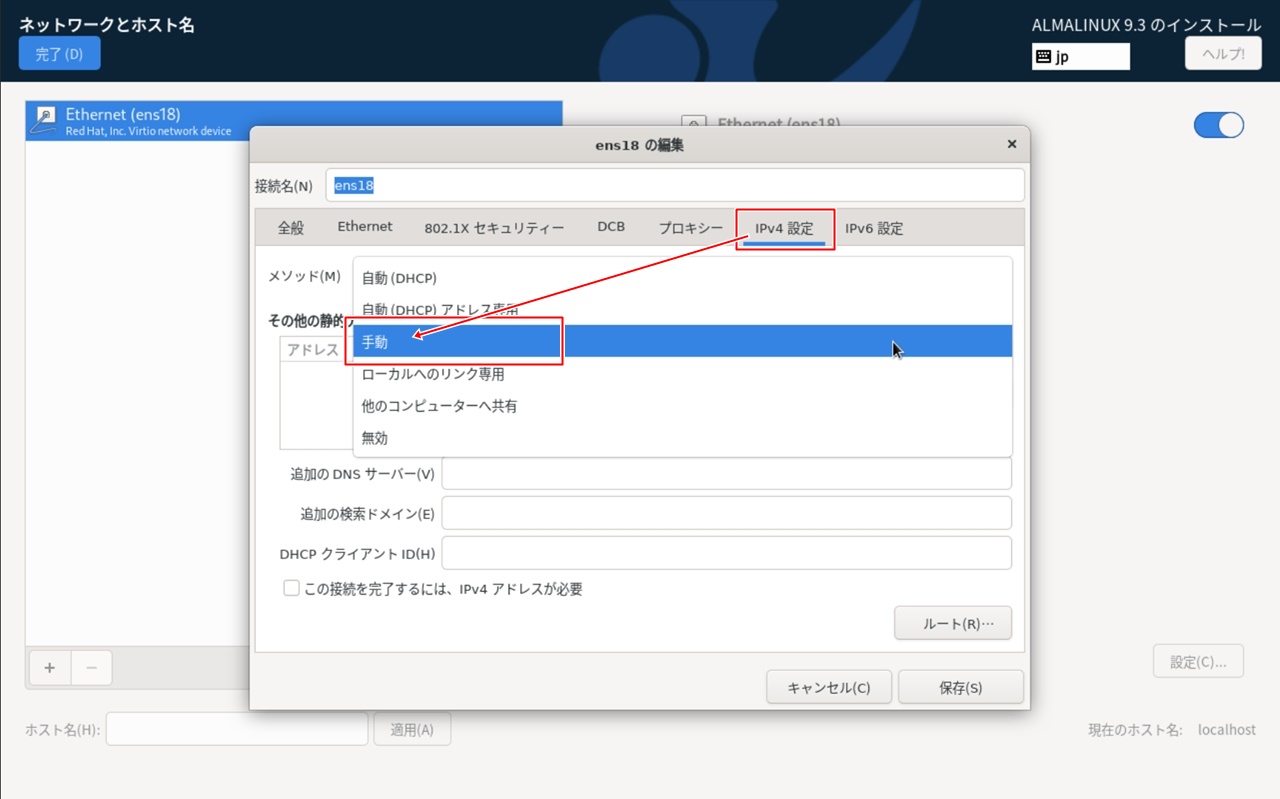1280x799 pixels.
Task: Click the keyboard layout jp icon
Action: [x=1044, y=57]
